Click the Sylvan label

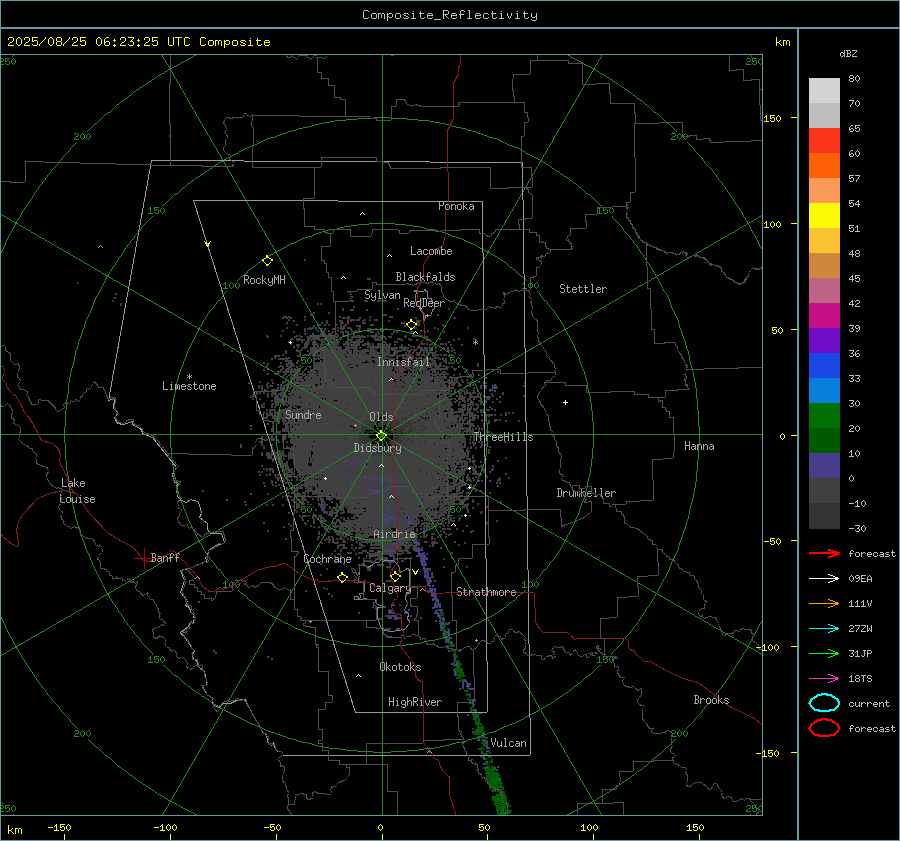pos(382,295)
